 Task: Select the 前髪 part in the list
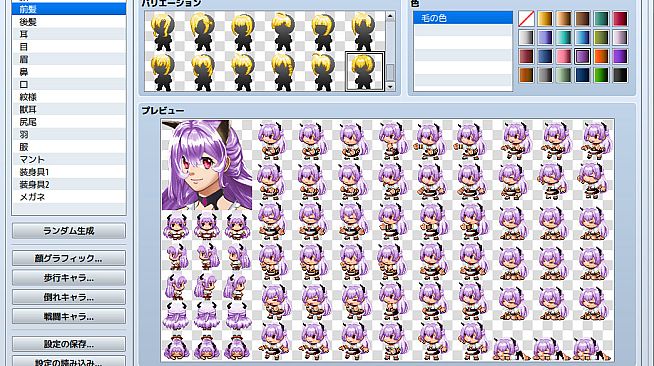click(69, 9)
